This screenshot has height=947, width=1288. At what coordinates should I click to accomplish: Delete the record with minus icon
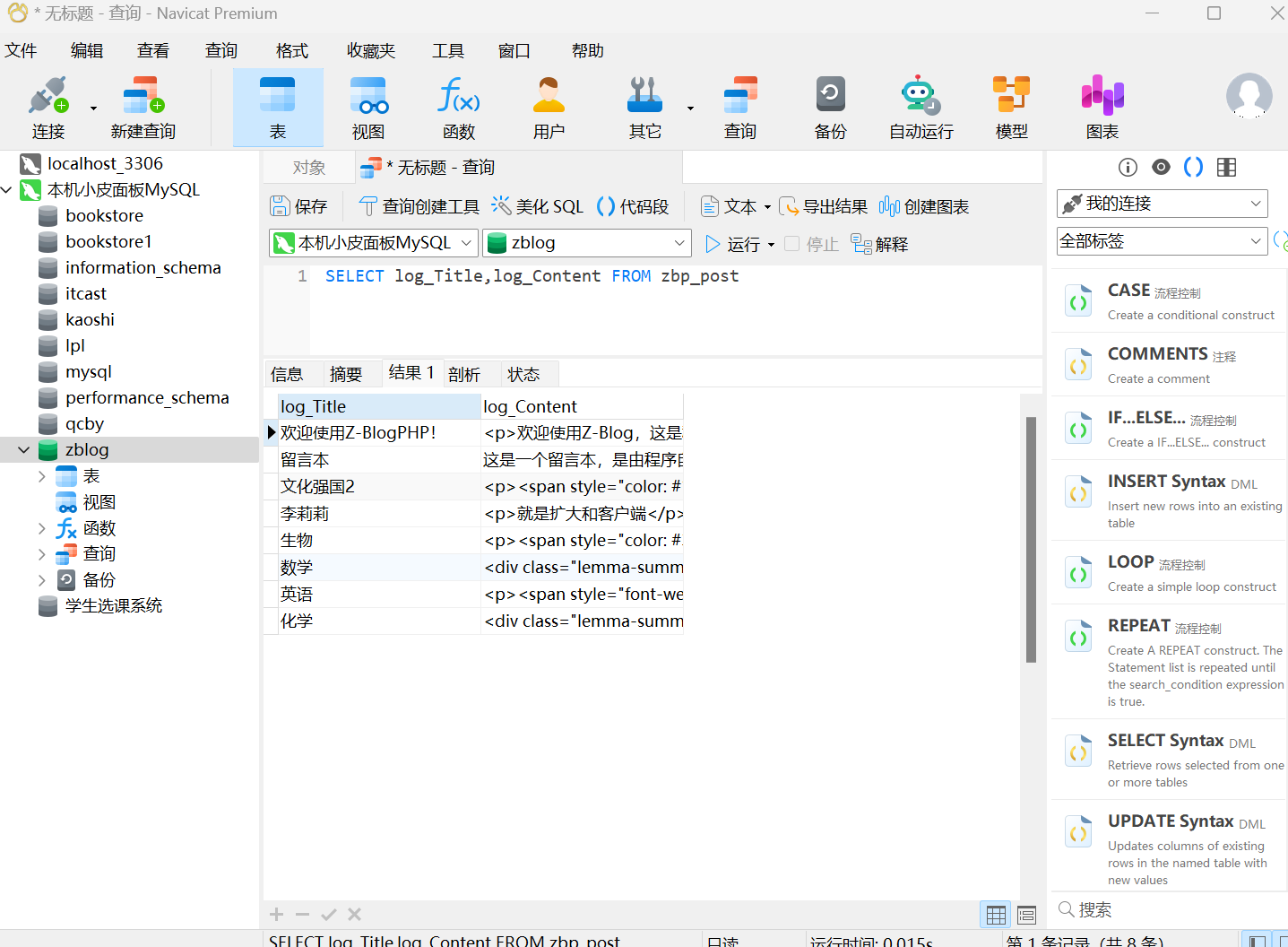coord(303,915)
